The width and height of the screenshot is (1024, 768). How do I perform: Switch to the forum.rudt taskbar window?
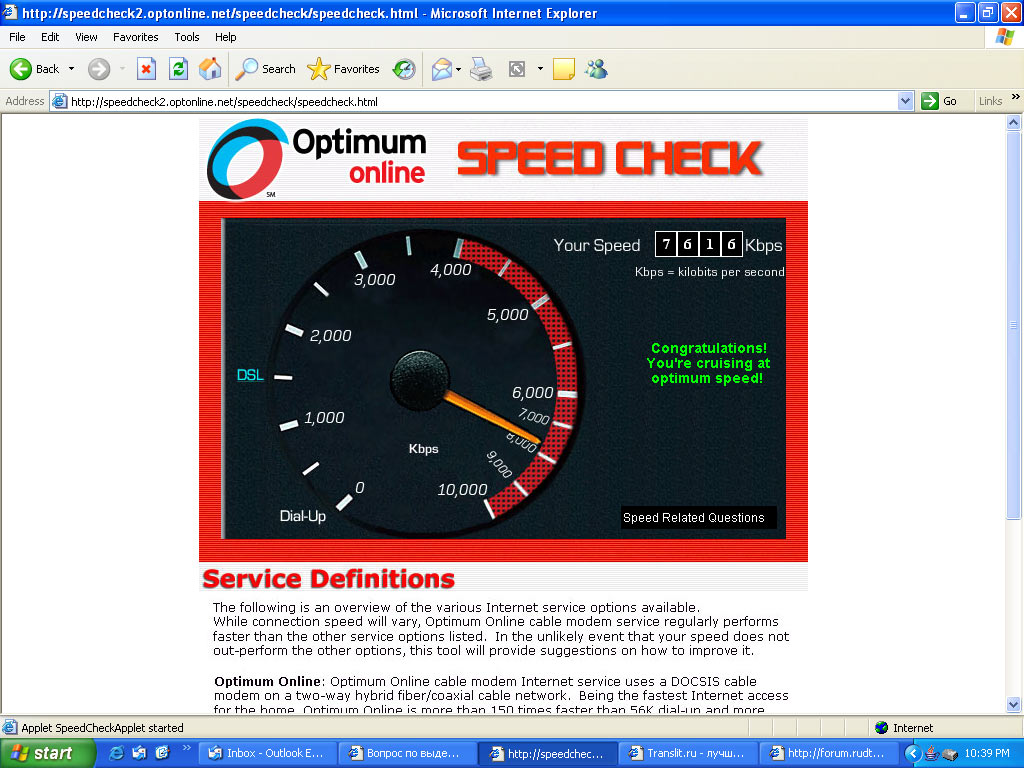click(828, 753)
